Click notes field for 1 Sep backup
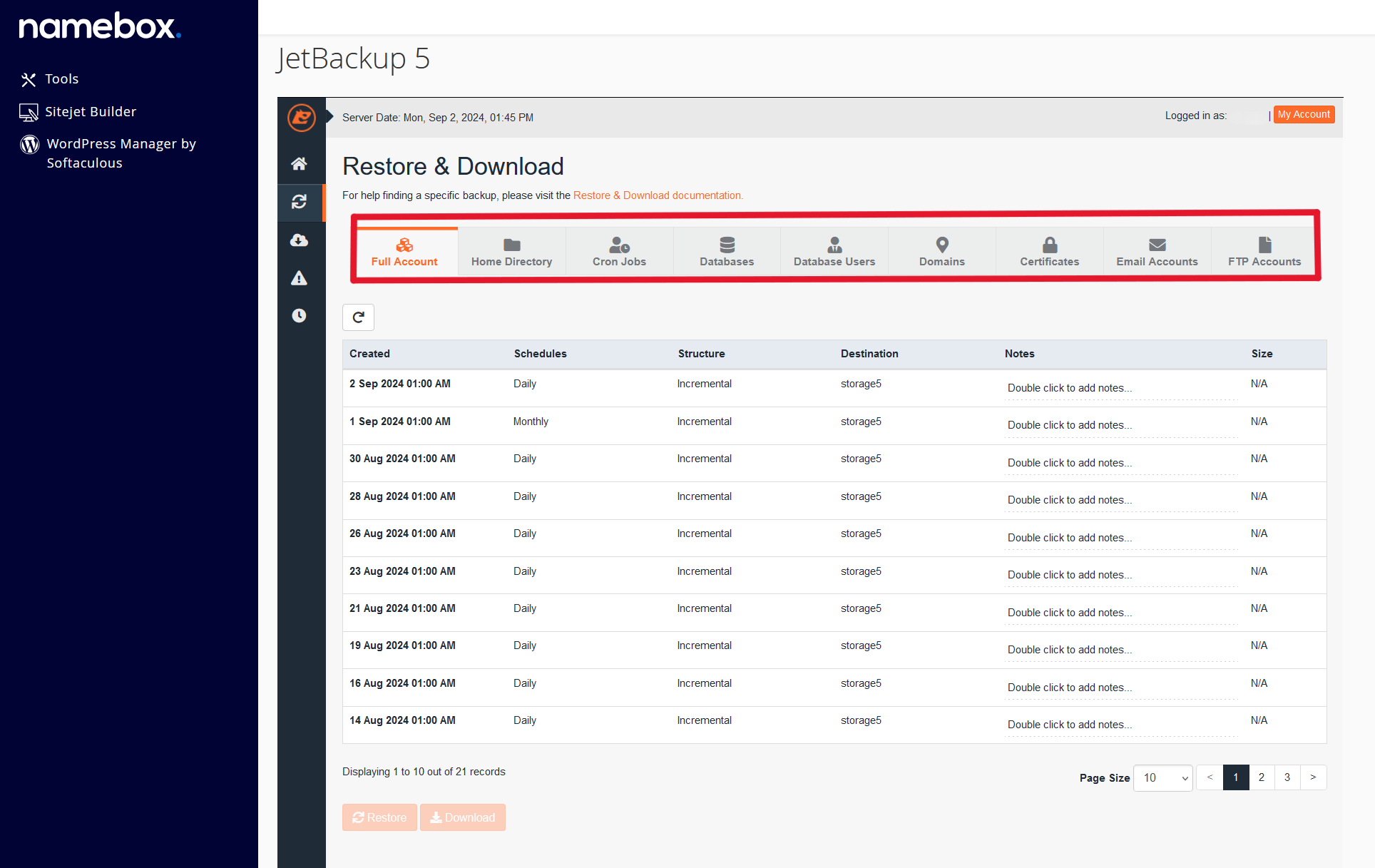The width and height of the screenshot is (1375, 868). (x=1121, y=425)
